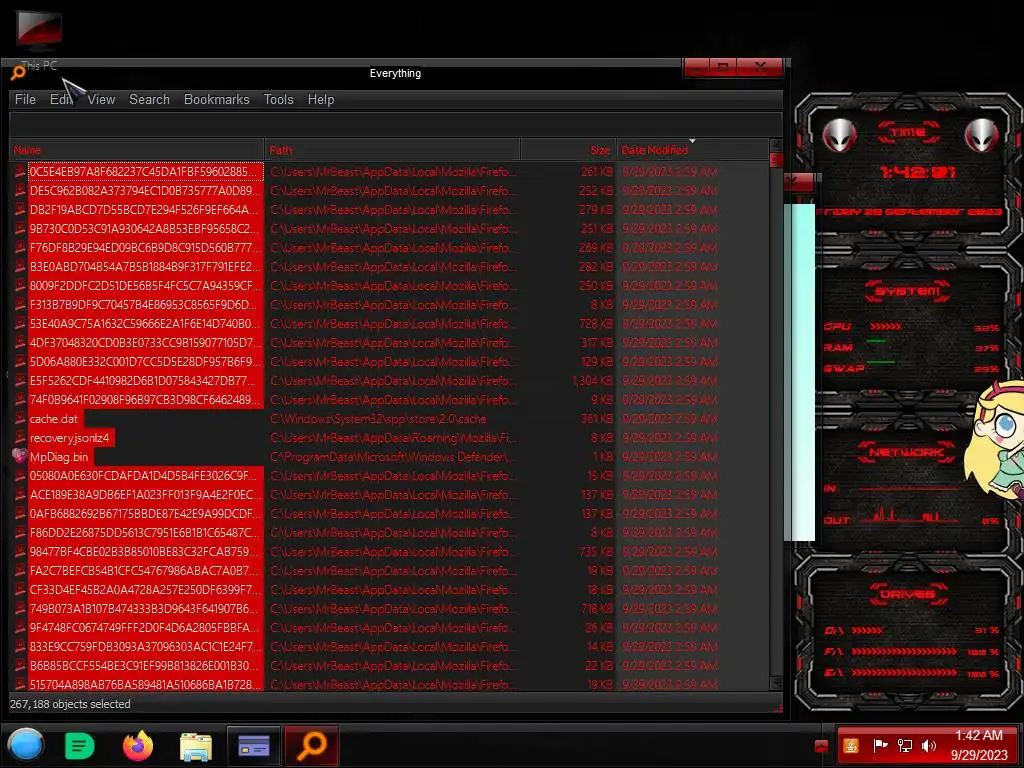Click file icon of B3E0ABD704B54A7B5B1884B9F317F791EFE2
Viewport: 1024px width, 768px height.
20,266
